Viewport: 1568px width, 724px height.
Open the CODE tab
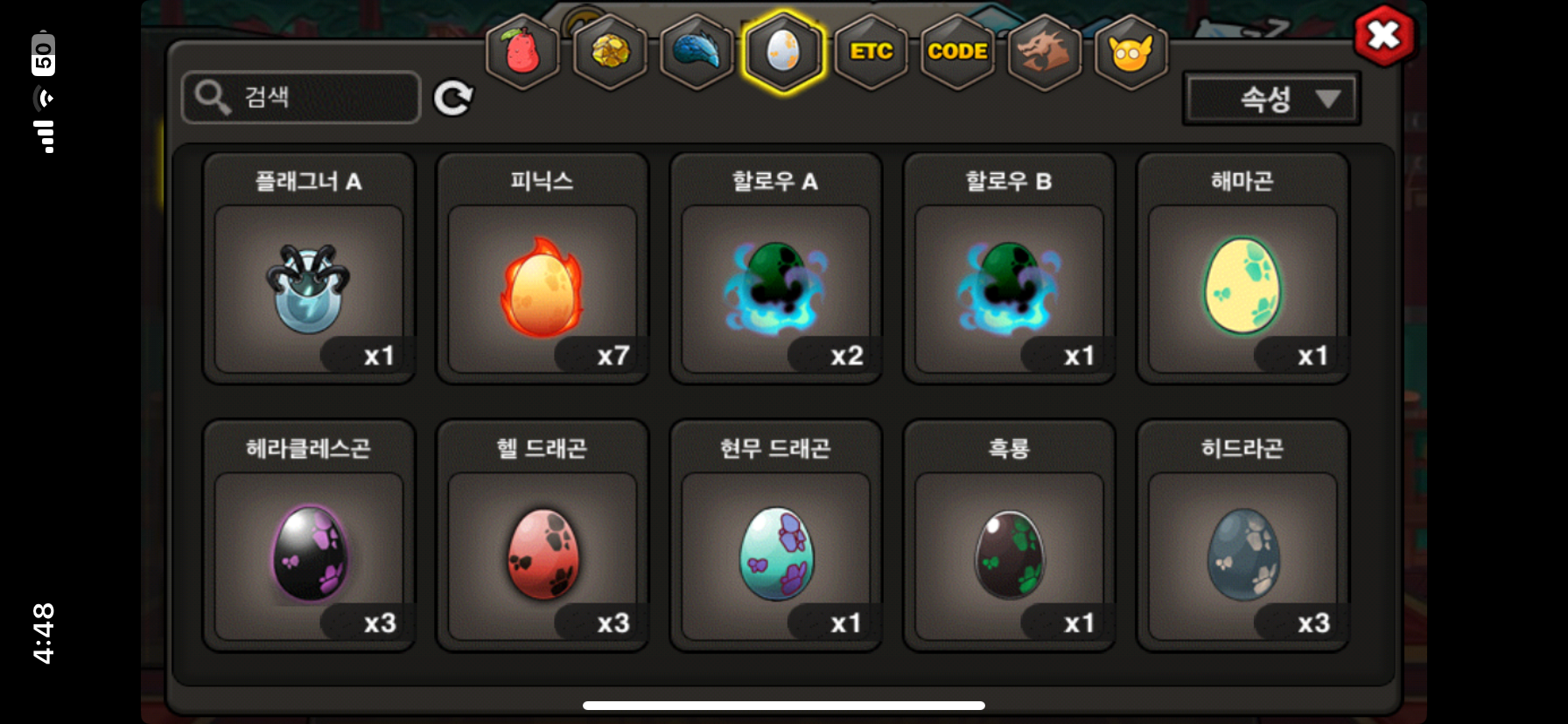[x=957, y=52]
